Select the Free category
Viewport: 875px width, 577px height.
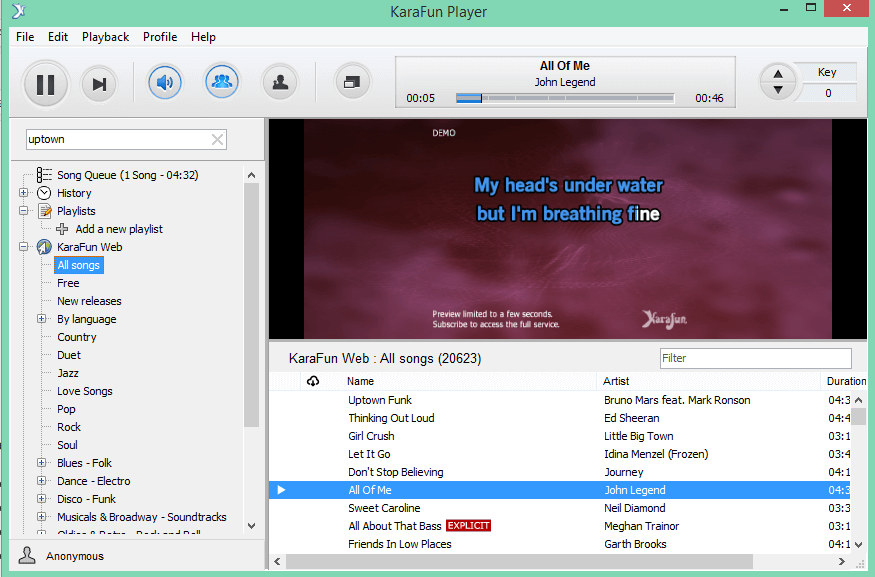68,283
